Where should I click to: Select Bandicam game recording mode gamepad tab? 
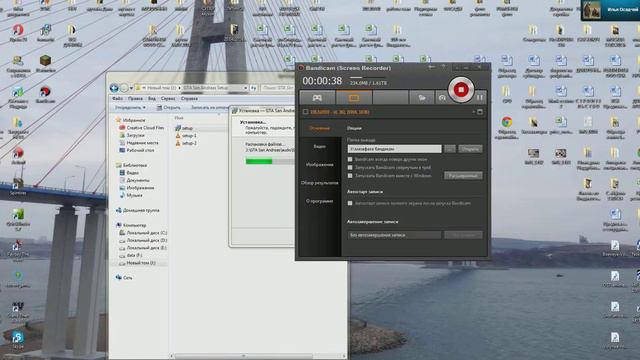point(317,98)
